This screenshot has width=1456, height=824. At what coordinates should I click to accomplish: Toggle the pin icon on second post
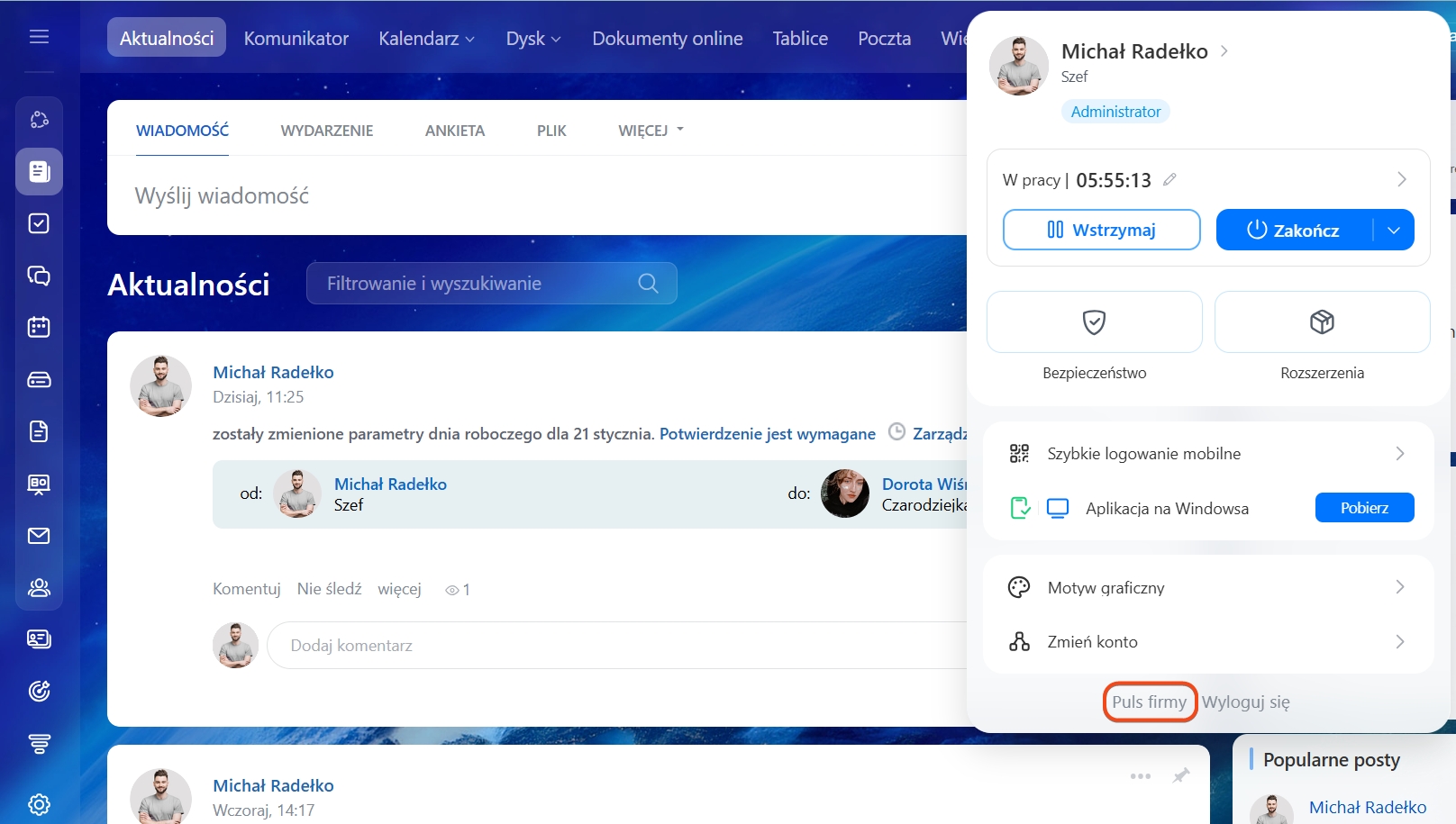[x=1180, y=775]
